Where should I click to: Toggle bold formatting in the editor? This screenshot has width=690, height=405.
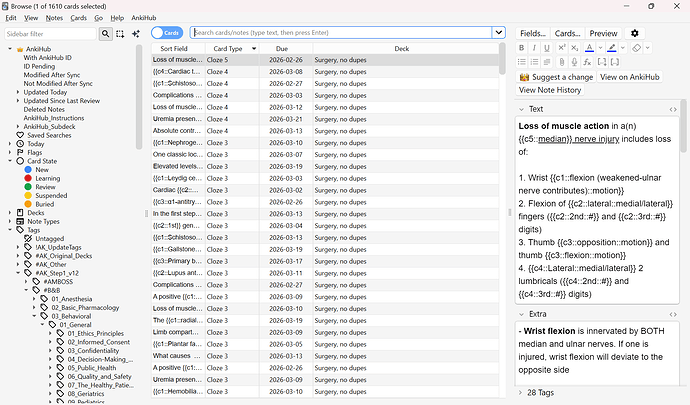(x=521, y=48)
